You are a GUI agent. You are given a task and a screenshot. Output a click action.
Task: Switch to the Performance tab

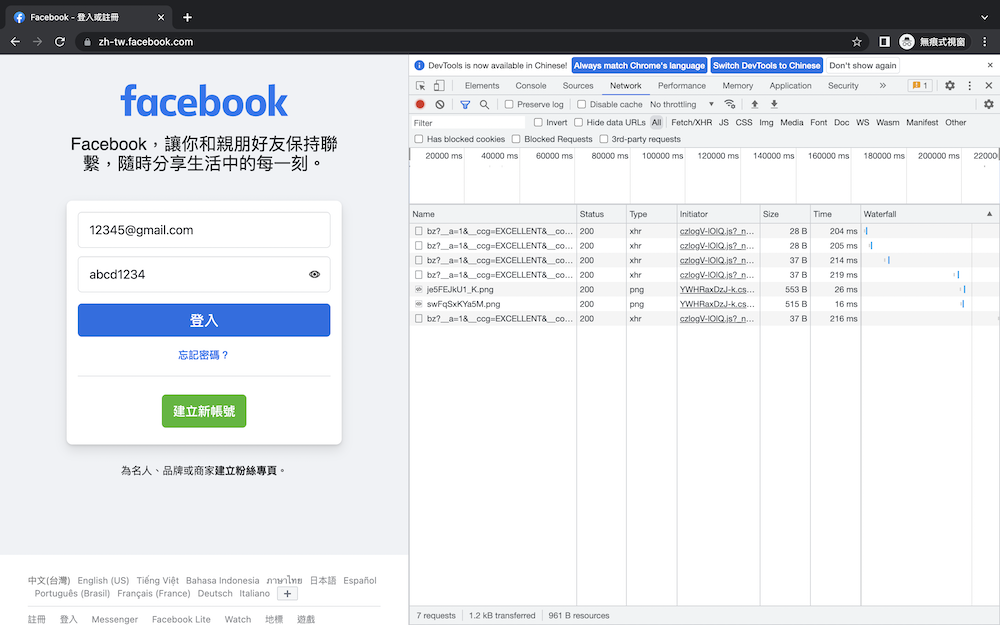coord(682,85)
